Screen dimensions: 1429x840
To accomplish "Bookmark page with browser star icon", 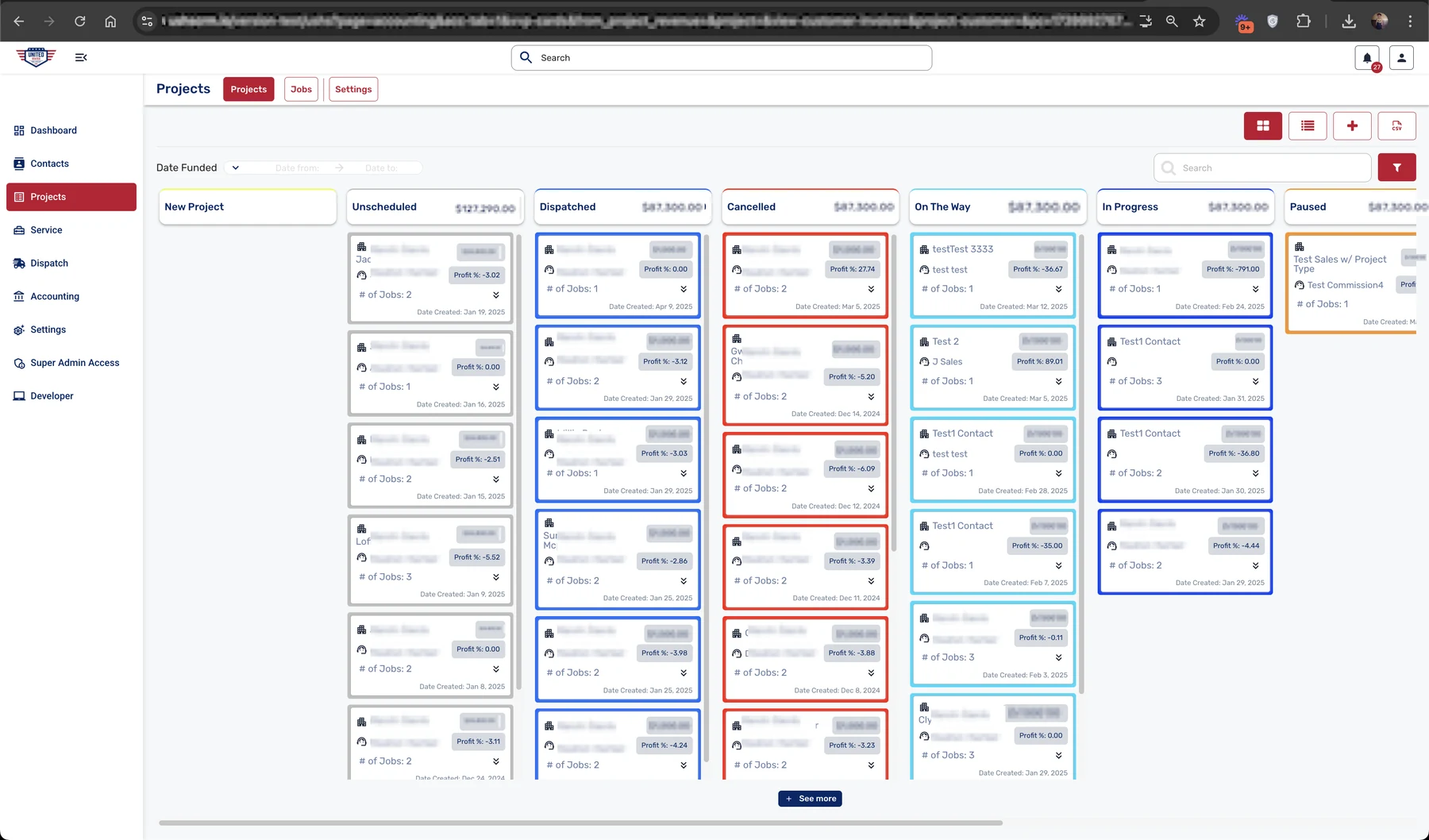I will pyautogui.click(x=1199, y=21).
